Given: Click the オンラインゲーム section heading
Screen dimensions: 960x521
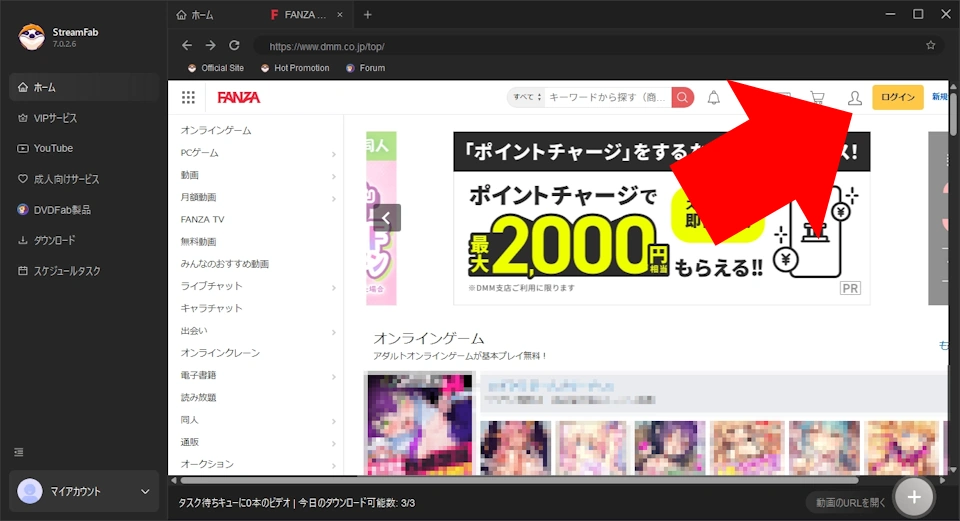Looking at the screenshot, I should 429,338.
